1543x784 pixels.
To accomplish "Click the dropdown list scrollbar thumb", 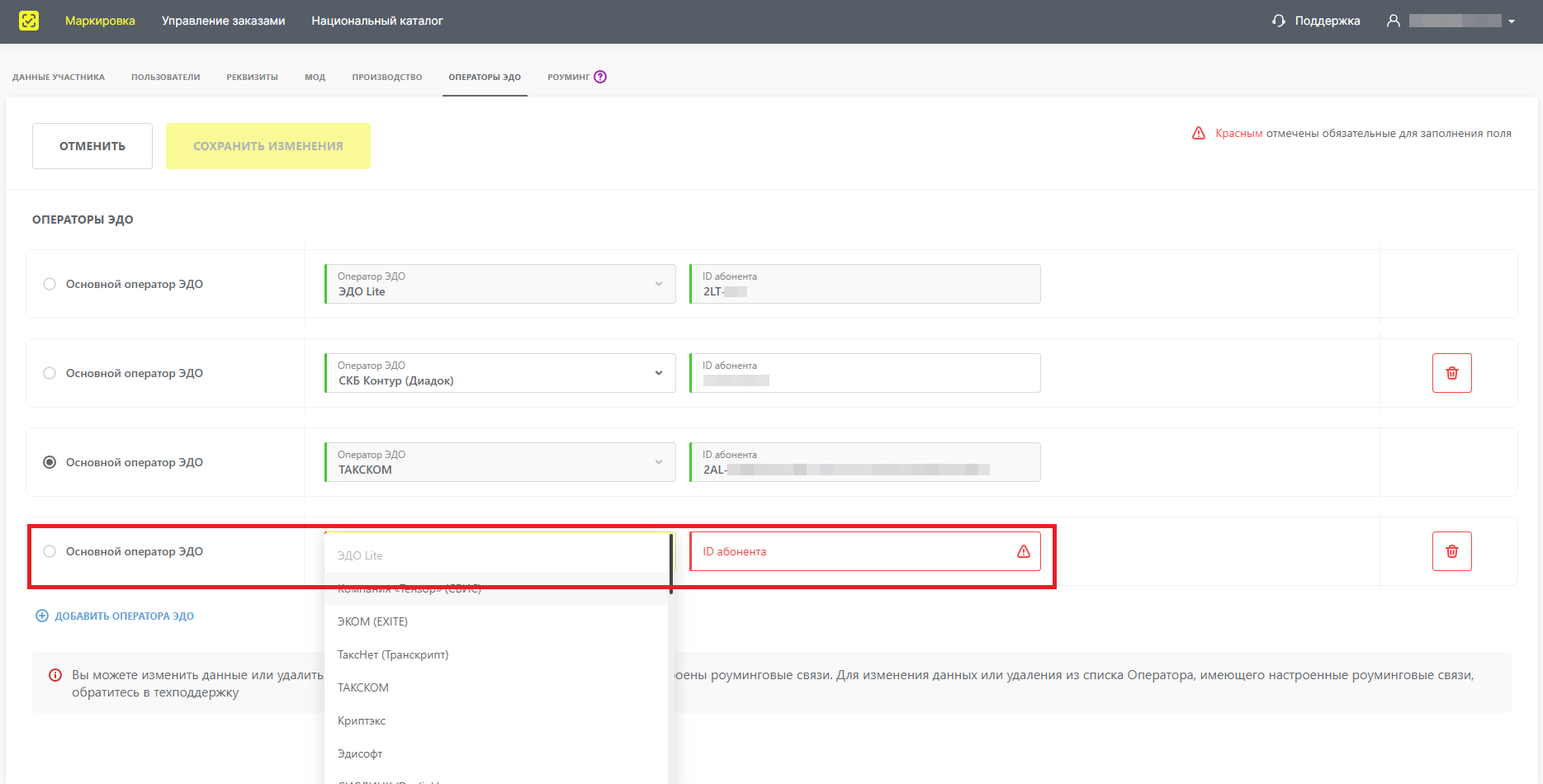I will [671, 564].
